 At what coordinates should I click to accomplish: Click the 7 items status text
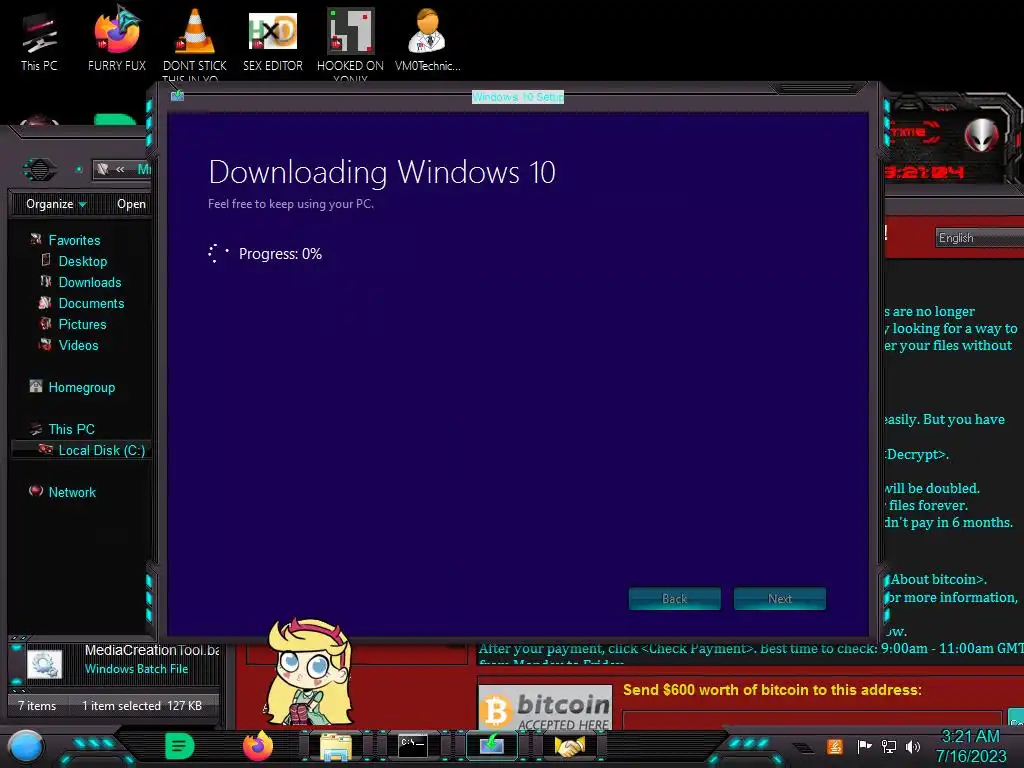(37, 705)
